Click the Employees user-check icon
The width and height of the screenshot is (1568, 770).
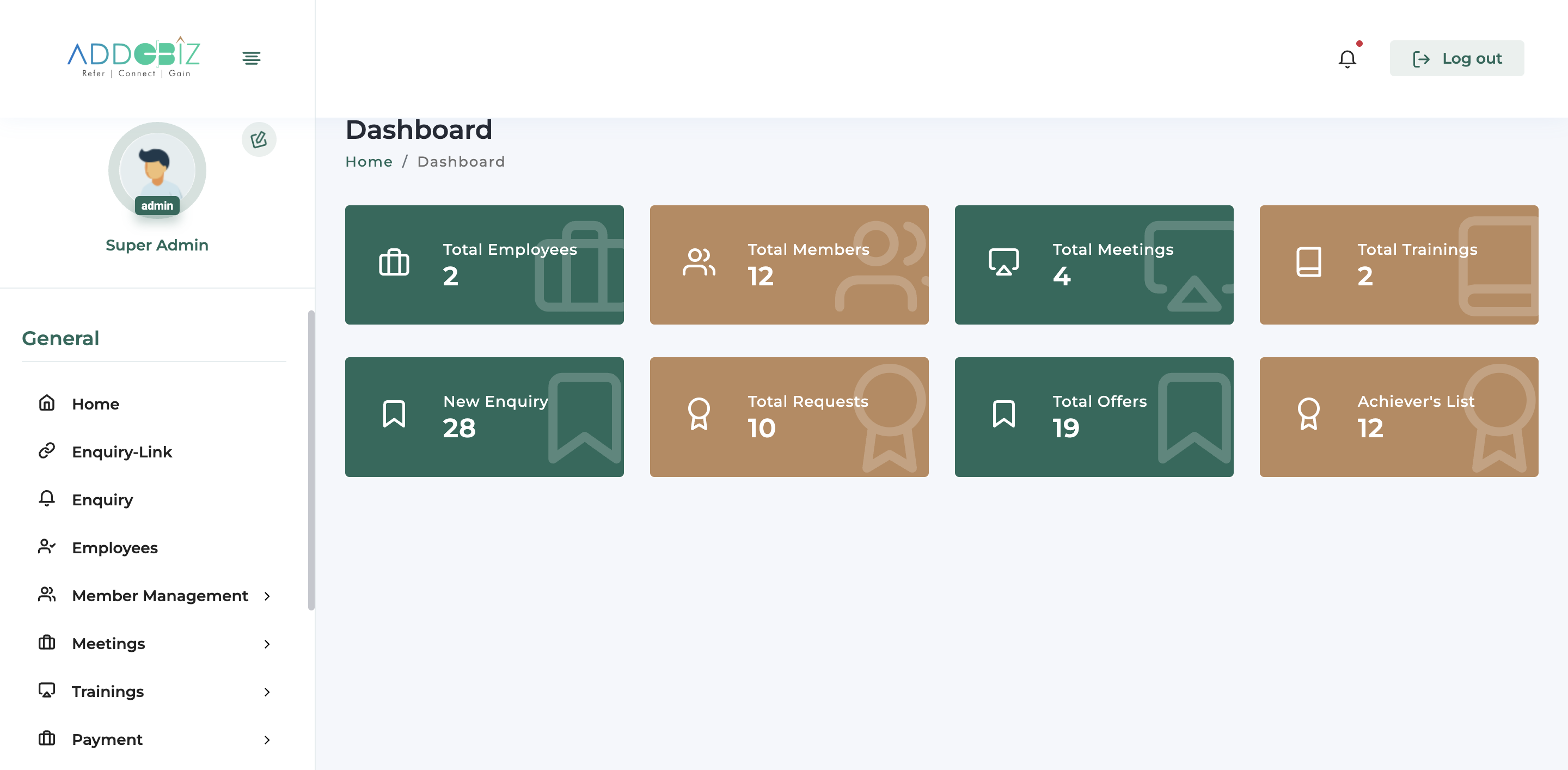pyautogui.click(x=47, y=547)
